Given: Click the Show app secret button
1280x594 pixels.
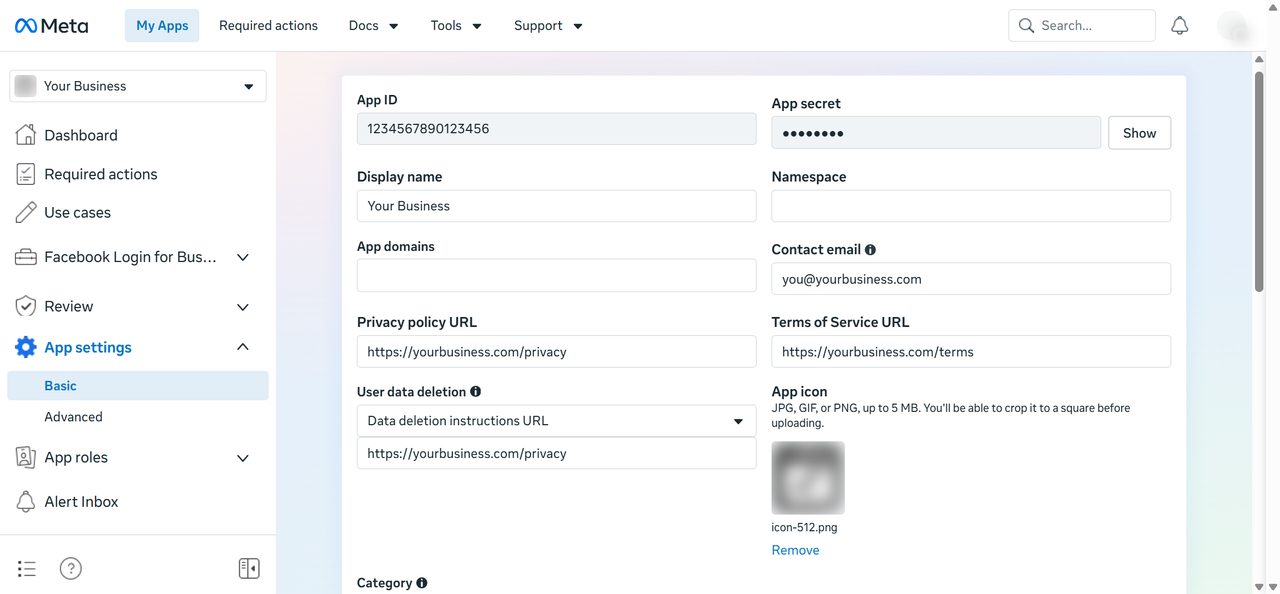Looking at the screenshot, I should pos(1139,133).
